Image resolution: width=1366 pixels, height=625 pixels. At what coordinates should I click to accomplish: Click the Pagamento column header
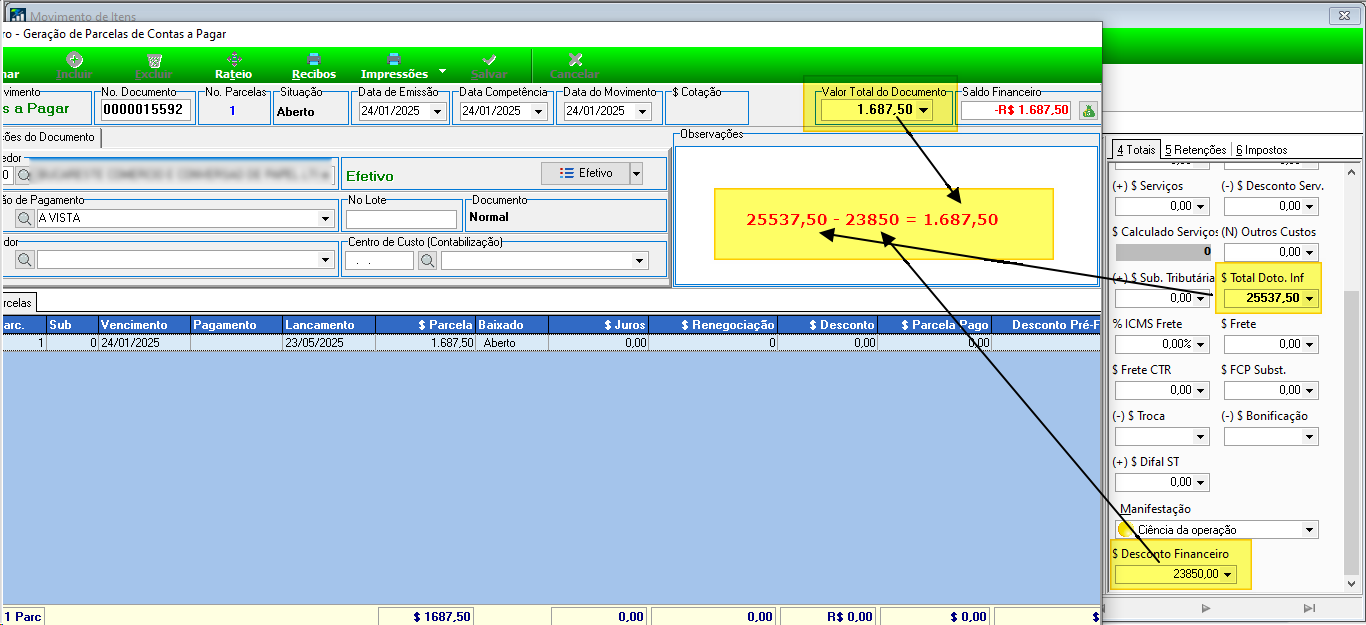pos(236,325)
